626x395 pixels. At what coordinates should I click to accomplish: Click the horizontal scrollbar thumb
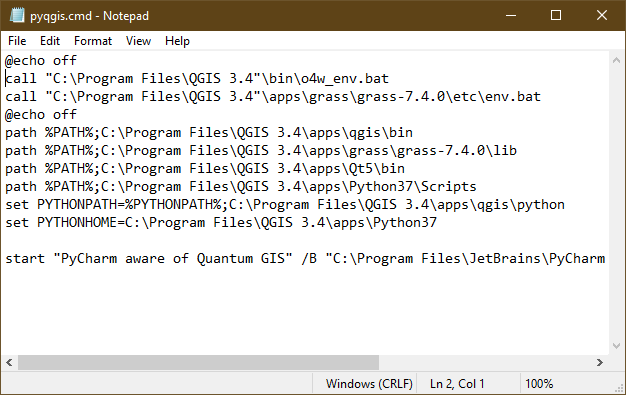(198, 362)
